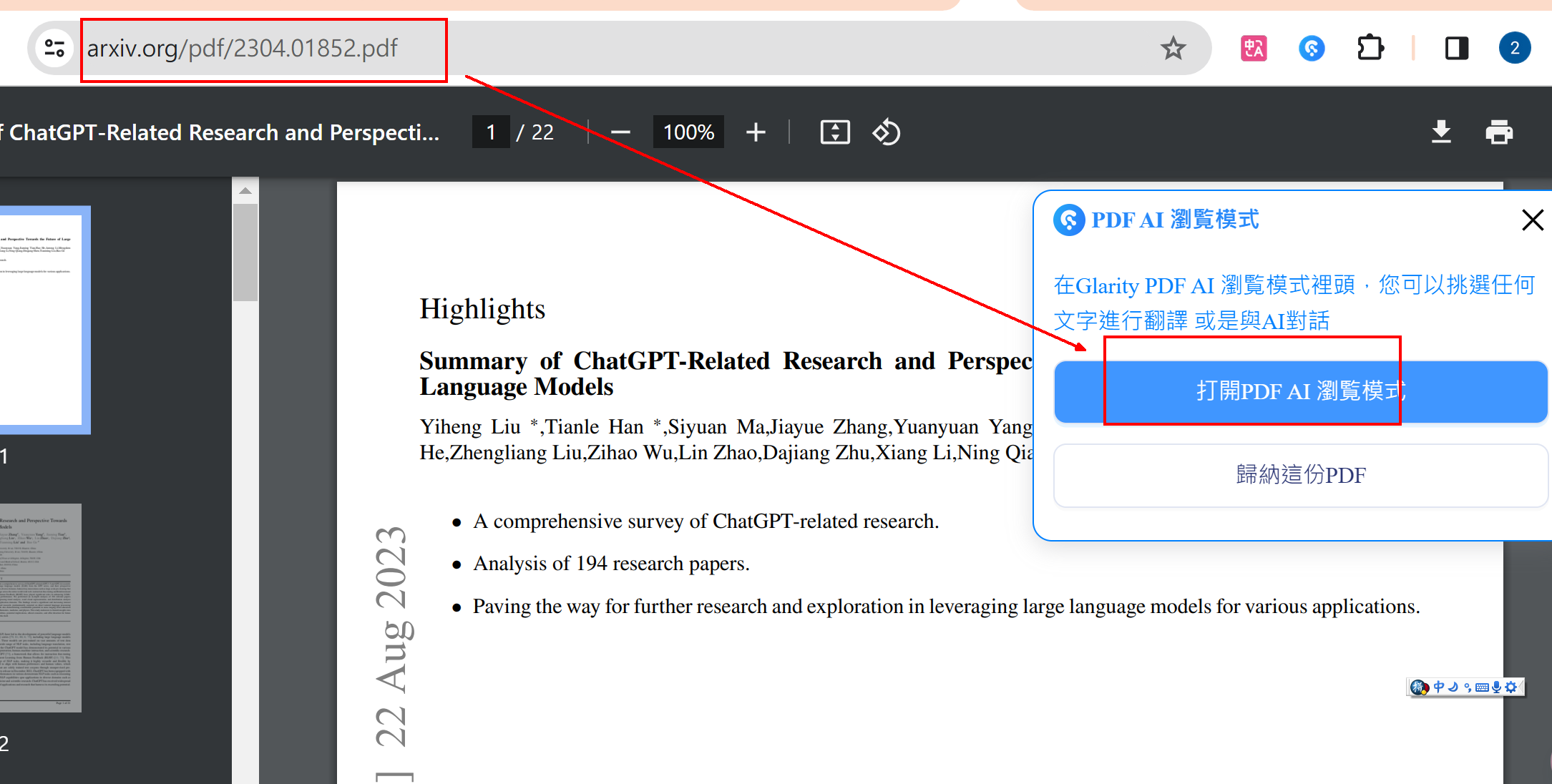Rotate the PDF counterclockwise
This screenshot has height=784, width=1552.
pyautogui.click(x=887, y=132)
